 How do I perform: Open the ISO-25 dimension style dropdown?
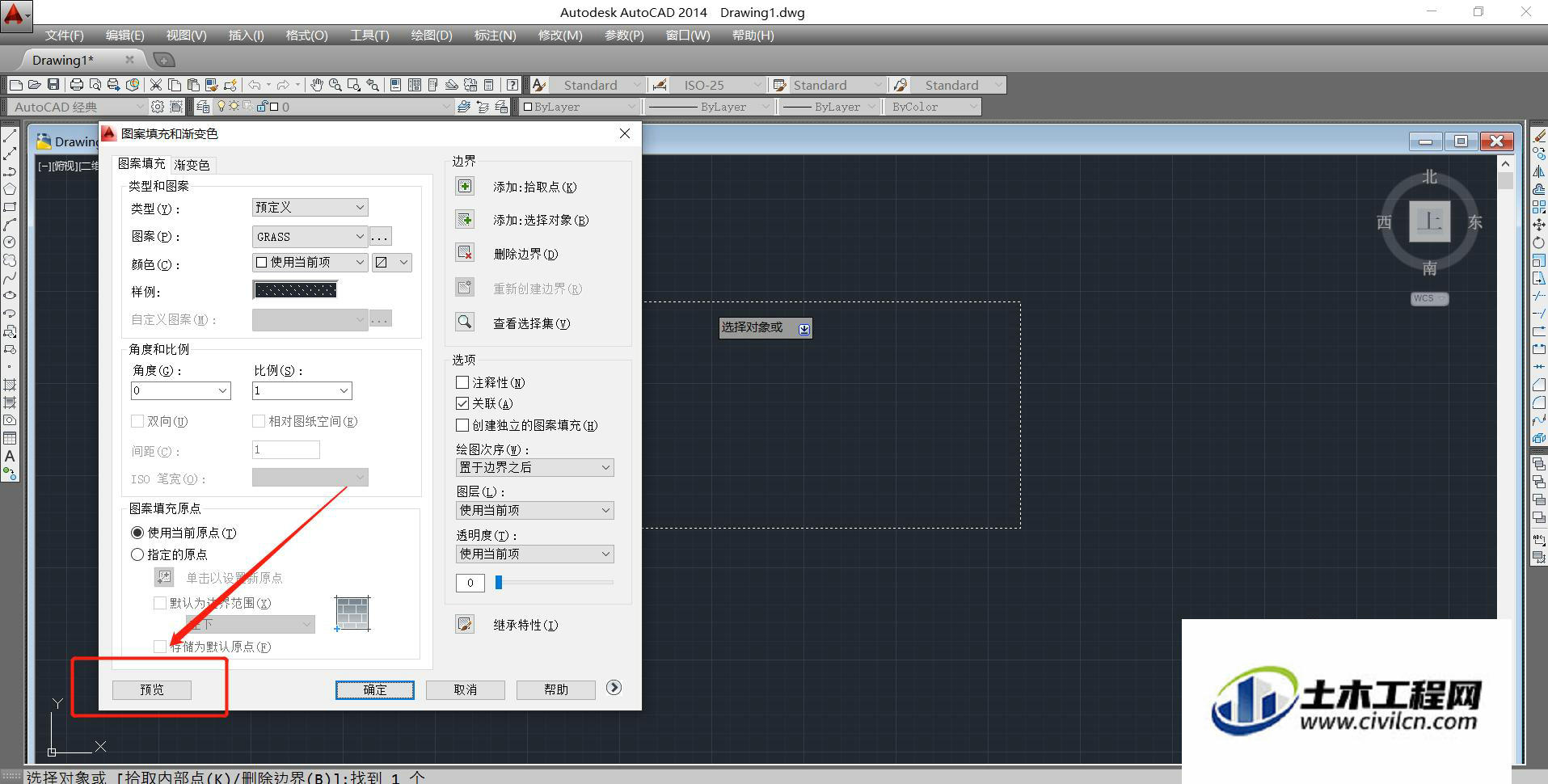717,85
